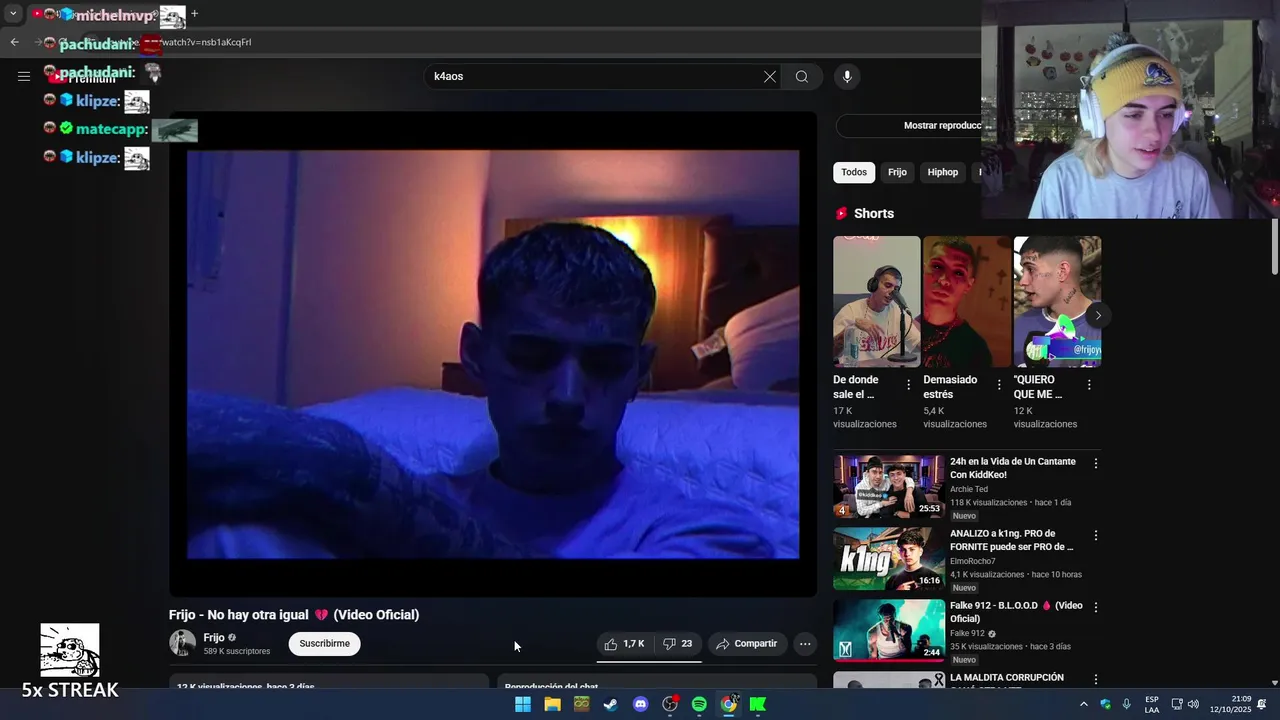Clear the search box with the X

[x=770, y=77]
